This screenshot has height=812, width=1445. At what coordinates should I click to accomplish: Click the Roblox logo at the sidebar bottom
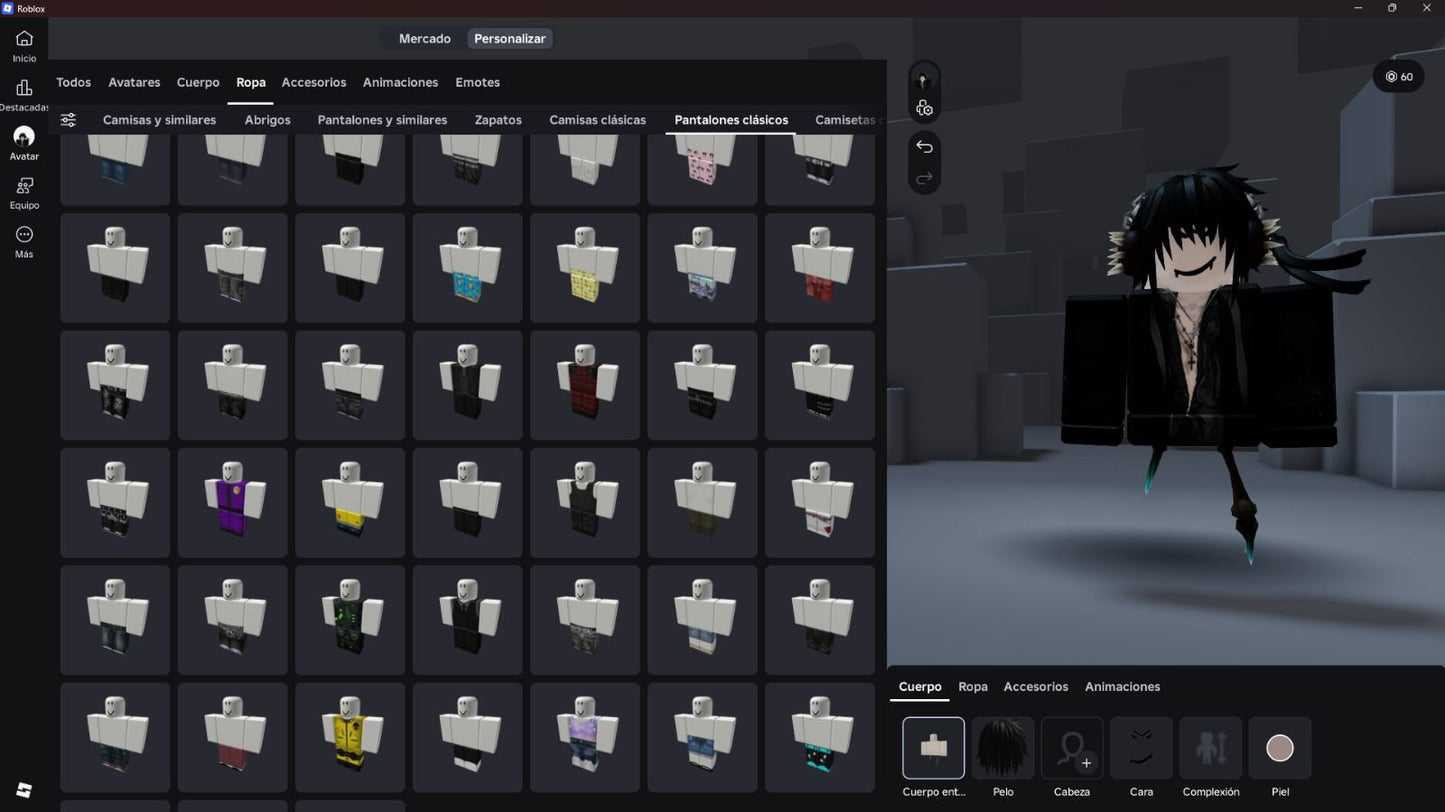click(x=24, y=790)
